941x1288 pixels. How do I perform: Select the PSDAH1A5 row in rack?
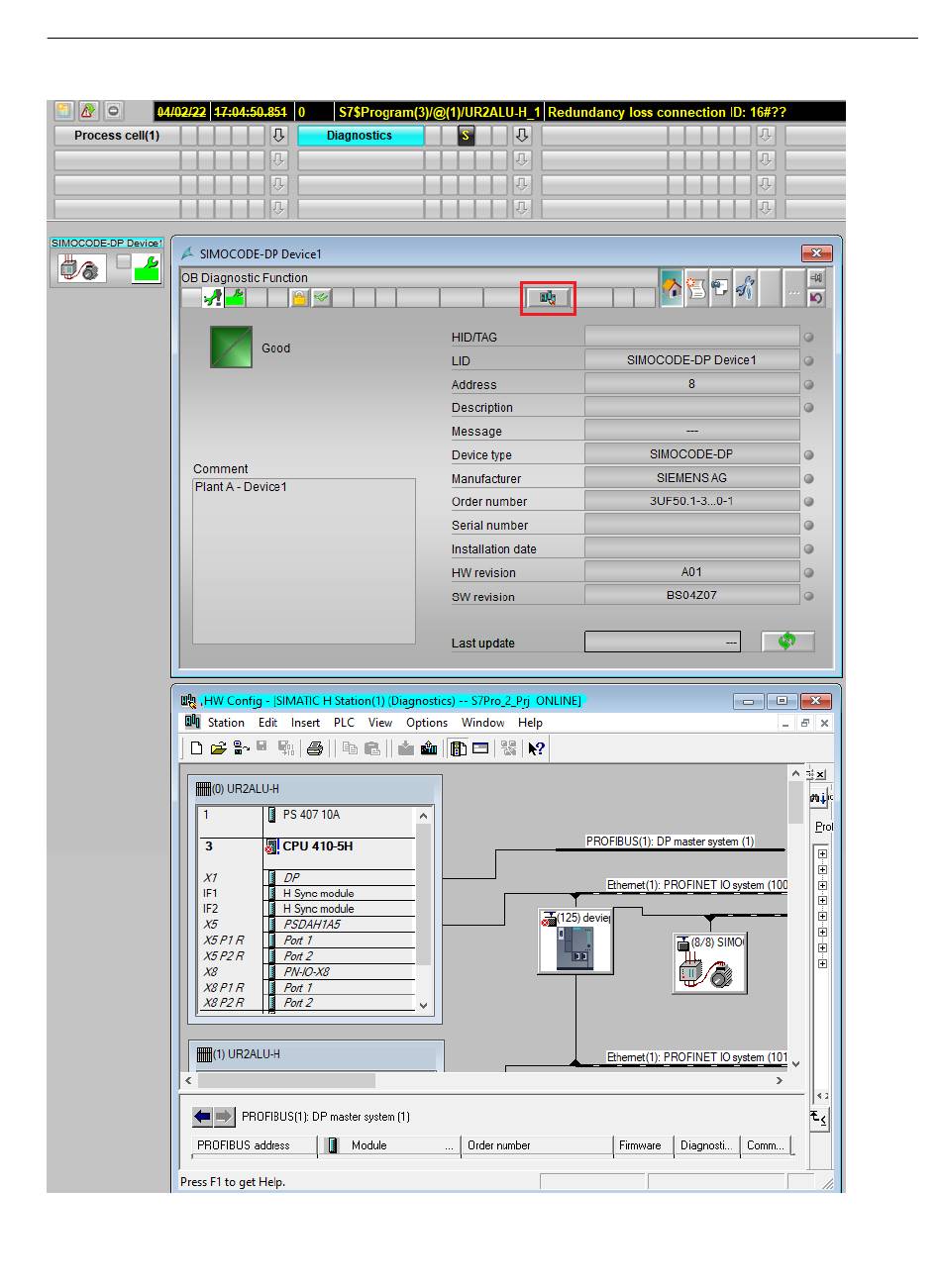[x=307, y=925]
